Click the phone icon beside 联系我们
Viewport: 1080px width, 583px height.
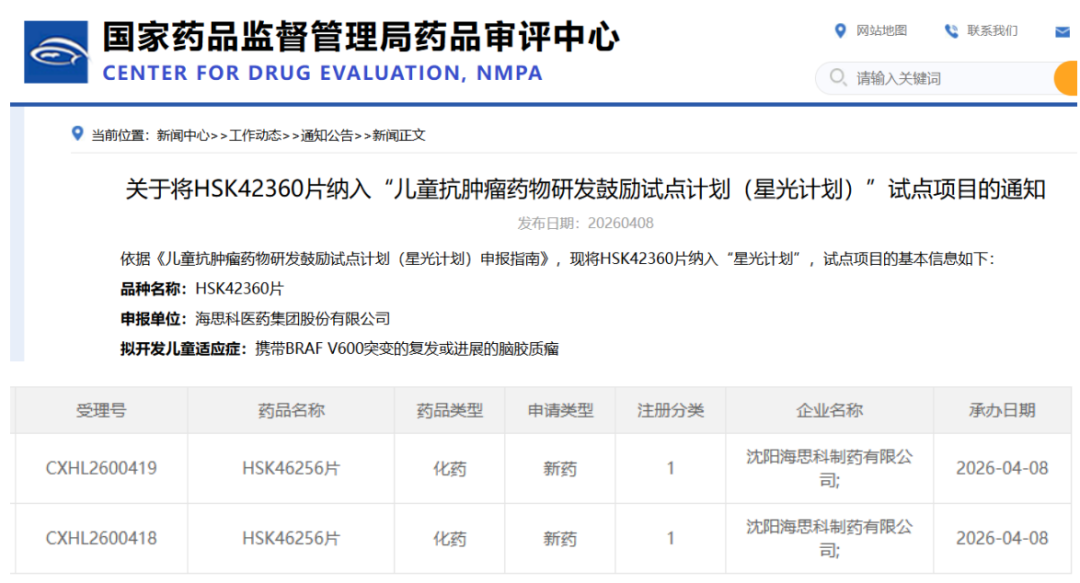(951, 31)
